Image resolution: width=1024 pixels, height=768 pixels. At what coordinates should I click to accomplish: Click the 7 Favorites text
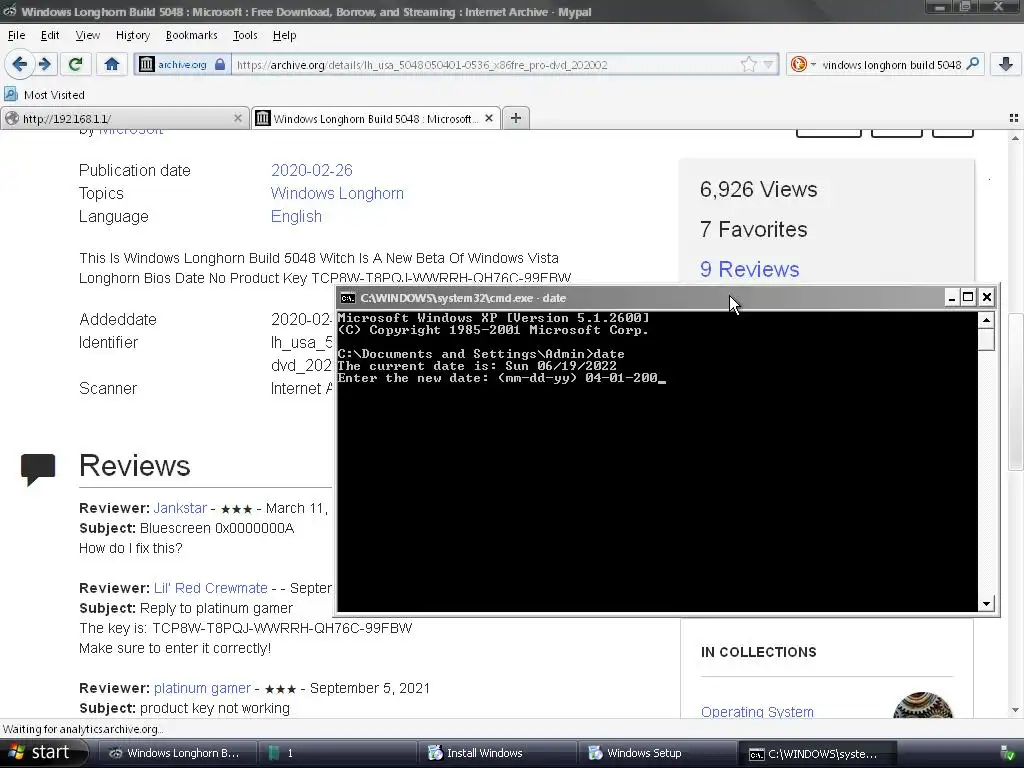pos(753,229)
